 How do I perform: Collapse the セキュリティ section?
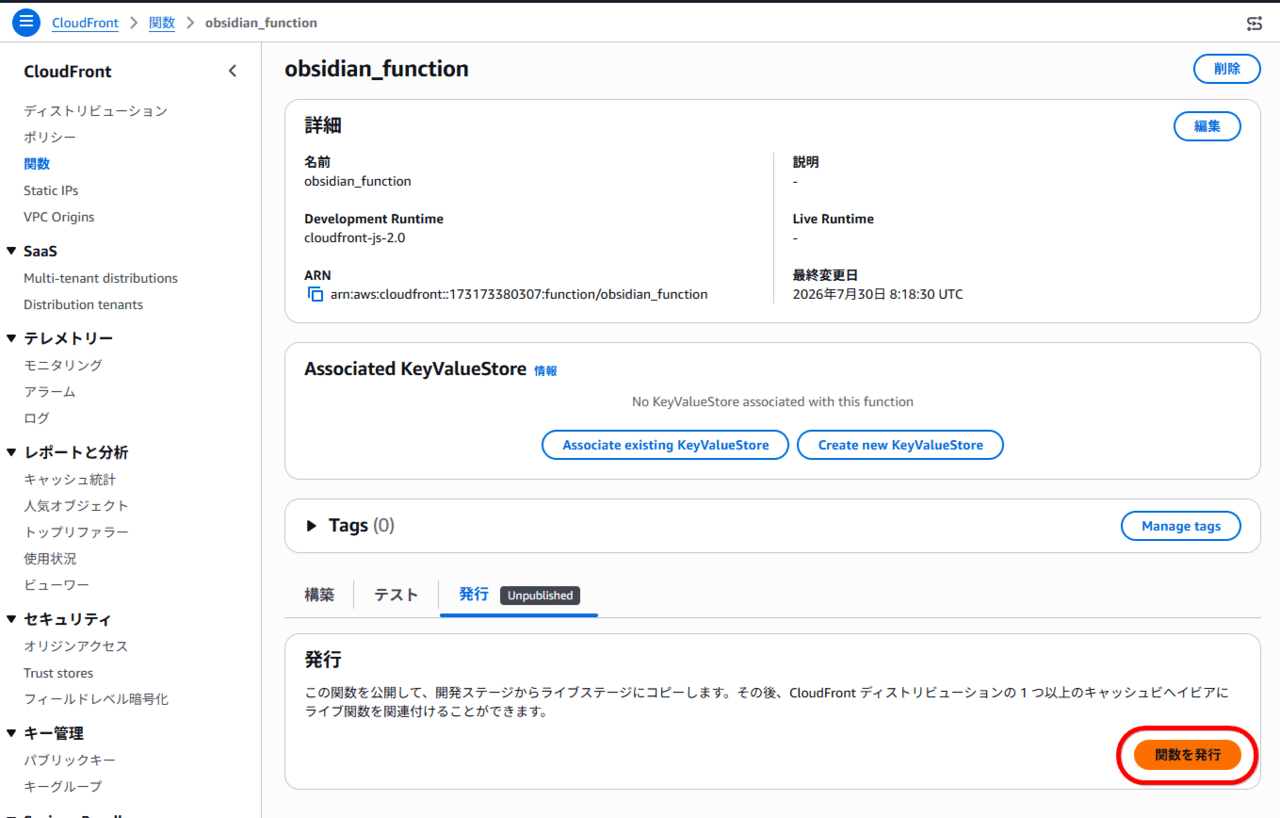click(x=11, y=619)
